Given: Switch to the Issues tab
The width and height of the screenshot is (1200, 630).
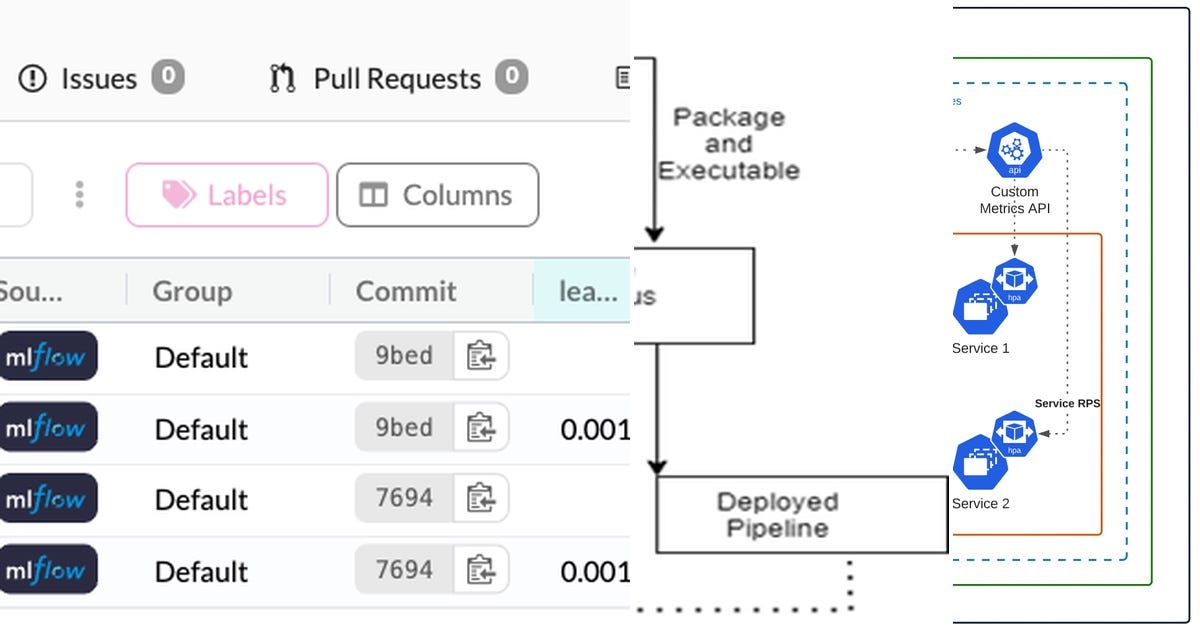Looking at the screenshot, I should [100, 78].
